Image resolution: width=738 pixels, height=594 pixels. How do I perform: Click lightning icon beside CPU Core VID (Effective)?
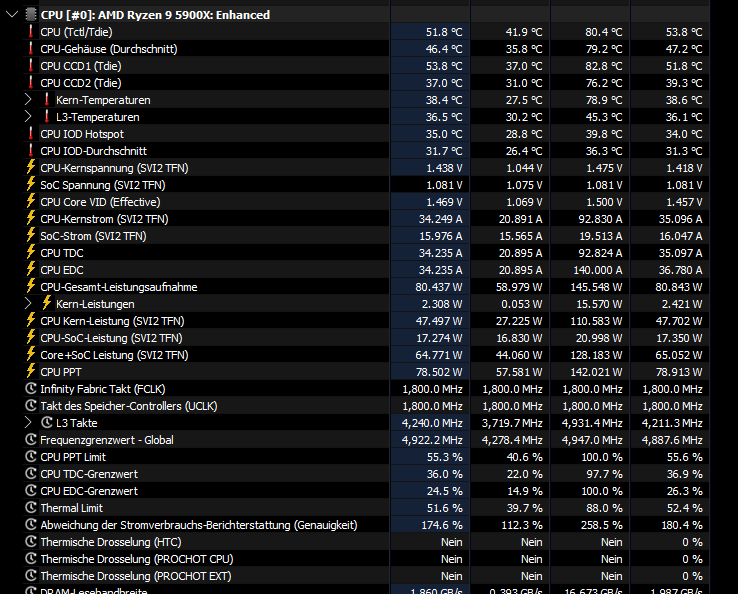(31, 201)
